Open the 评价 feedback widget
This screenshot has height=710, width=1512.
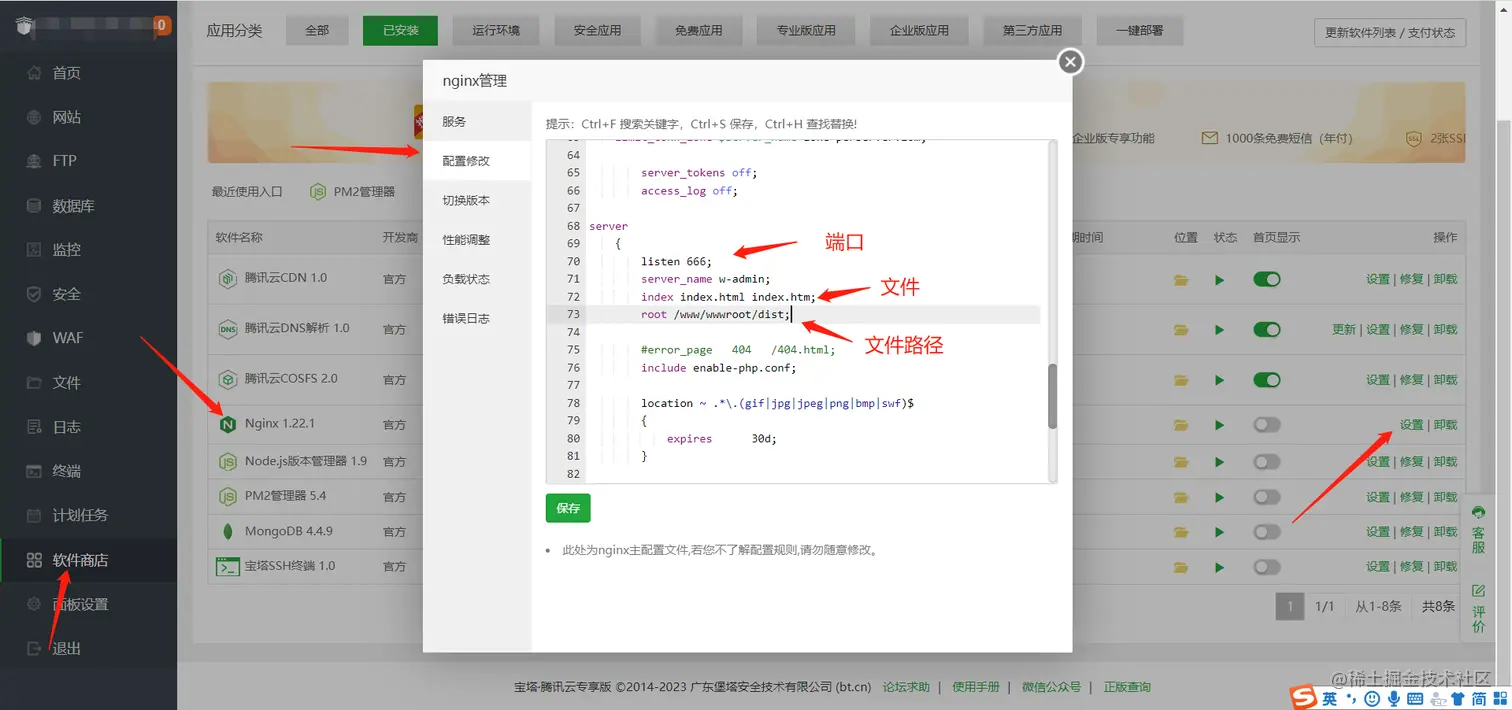click(x=1478, y=609)
